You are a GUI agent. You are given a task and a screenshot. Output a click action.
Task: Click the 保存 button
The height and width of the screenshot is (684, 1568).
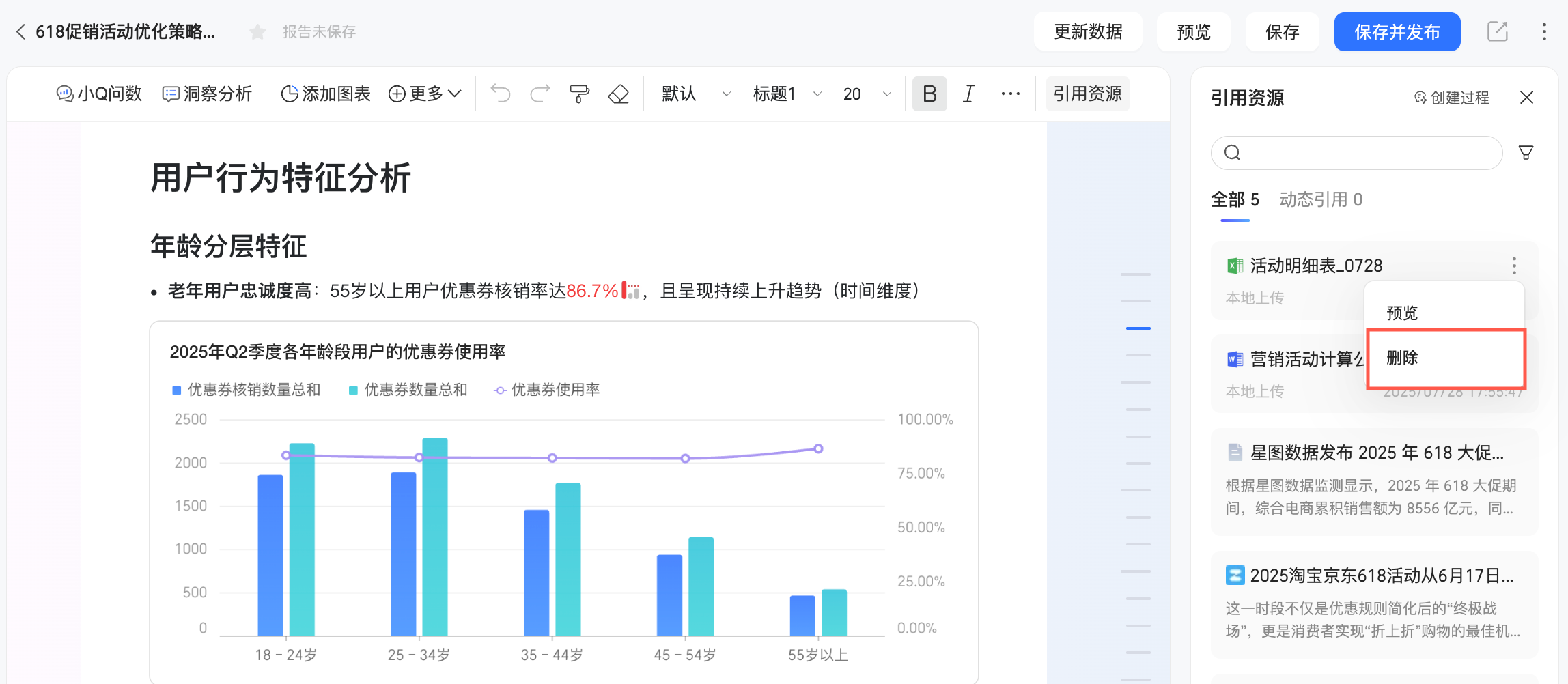(x=1282, y=32)
